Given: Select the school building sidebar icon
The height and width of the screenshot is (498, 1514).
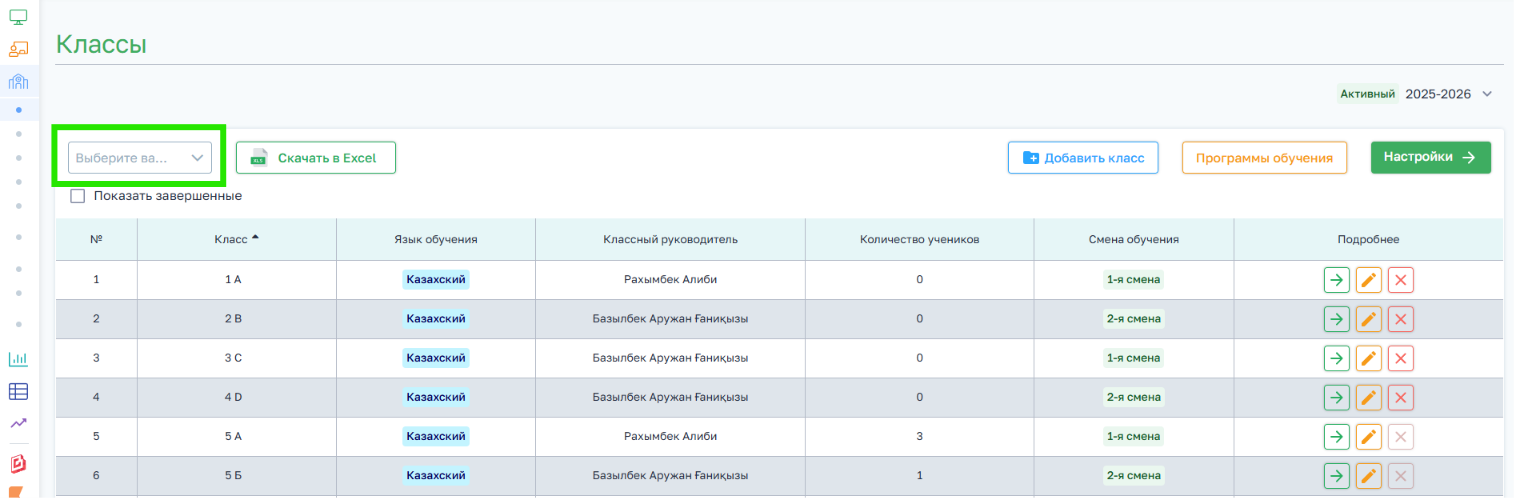Looking at the screenshot, I should pos(18,82).
